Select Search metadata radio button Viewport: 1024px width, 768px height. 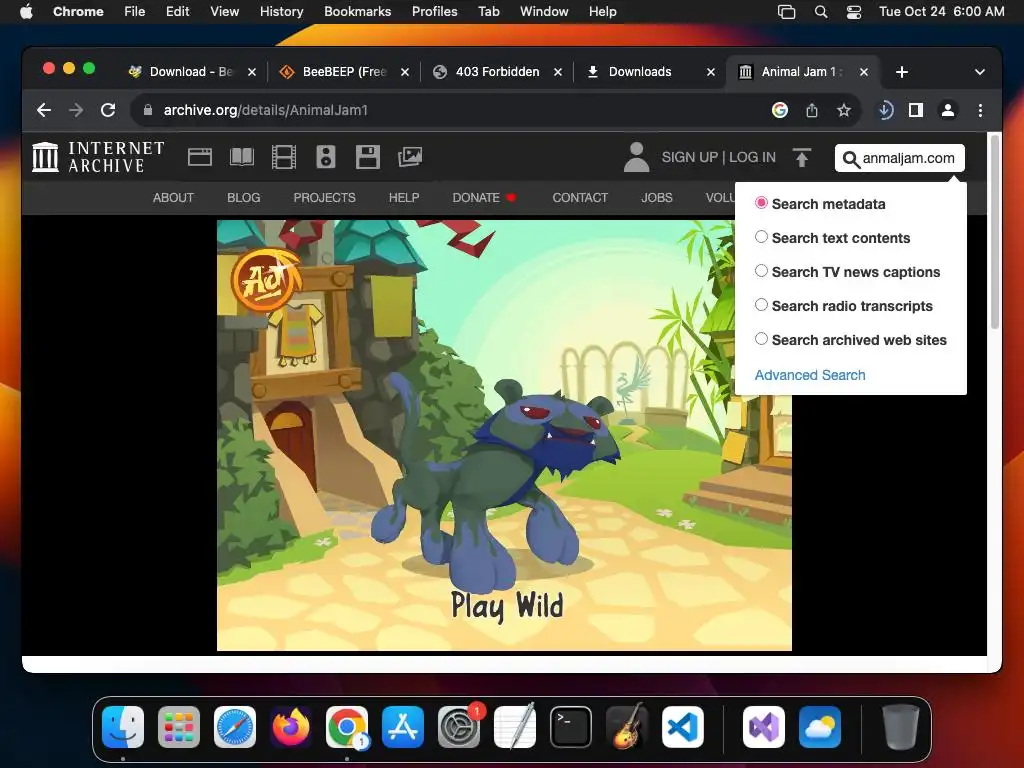[x=761, y=203]
